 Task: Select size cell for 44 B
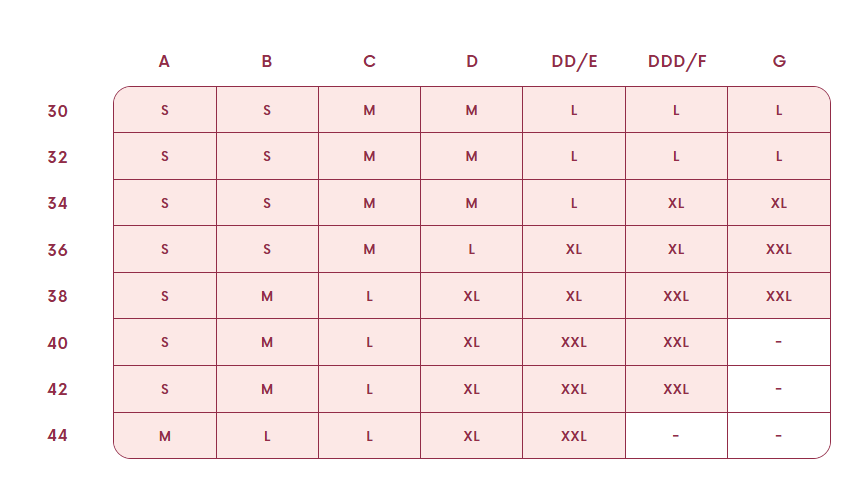(267, 436)
